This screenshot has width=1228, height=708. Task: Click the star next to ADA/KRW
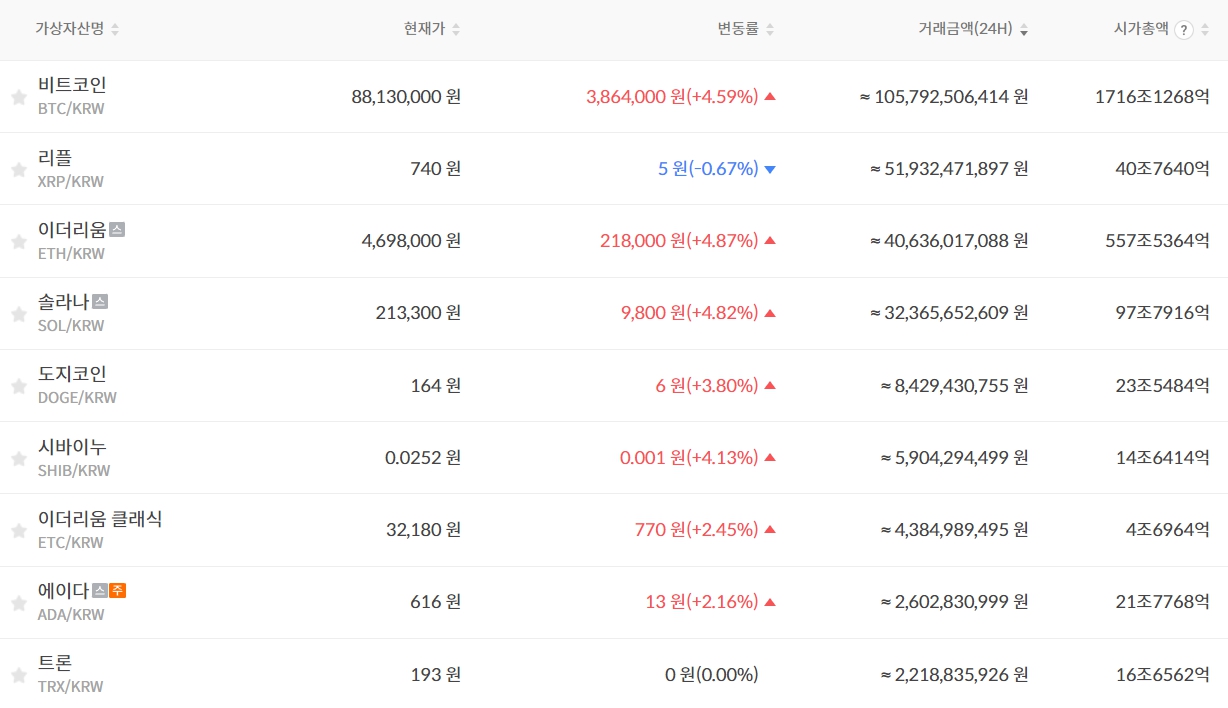(x=18, y=603)
